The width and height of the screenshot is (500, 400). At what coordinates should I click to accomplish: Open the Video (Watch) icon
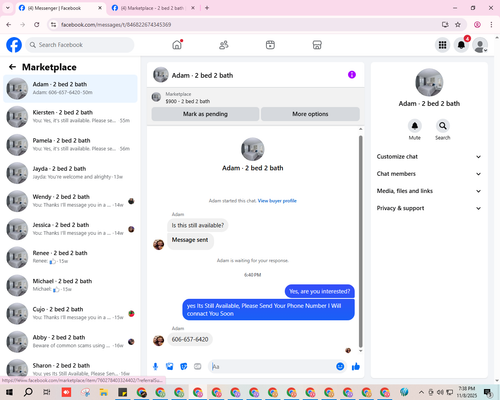point(270,45)
